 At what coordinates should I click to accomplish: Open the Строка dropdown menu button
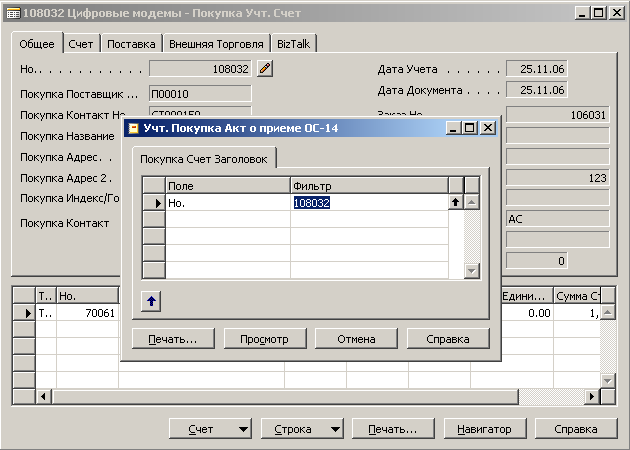tap(302, 429)
